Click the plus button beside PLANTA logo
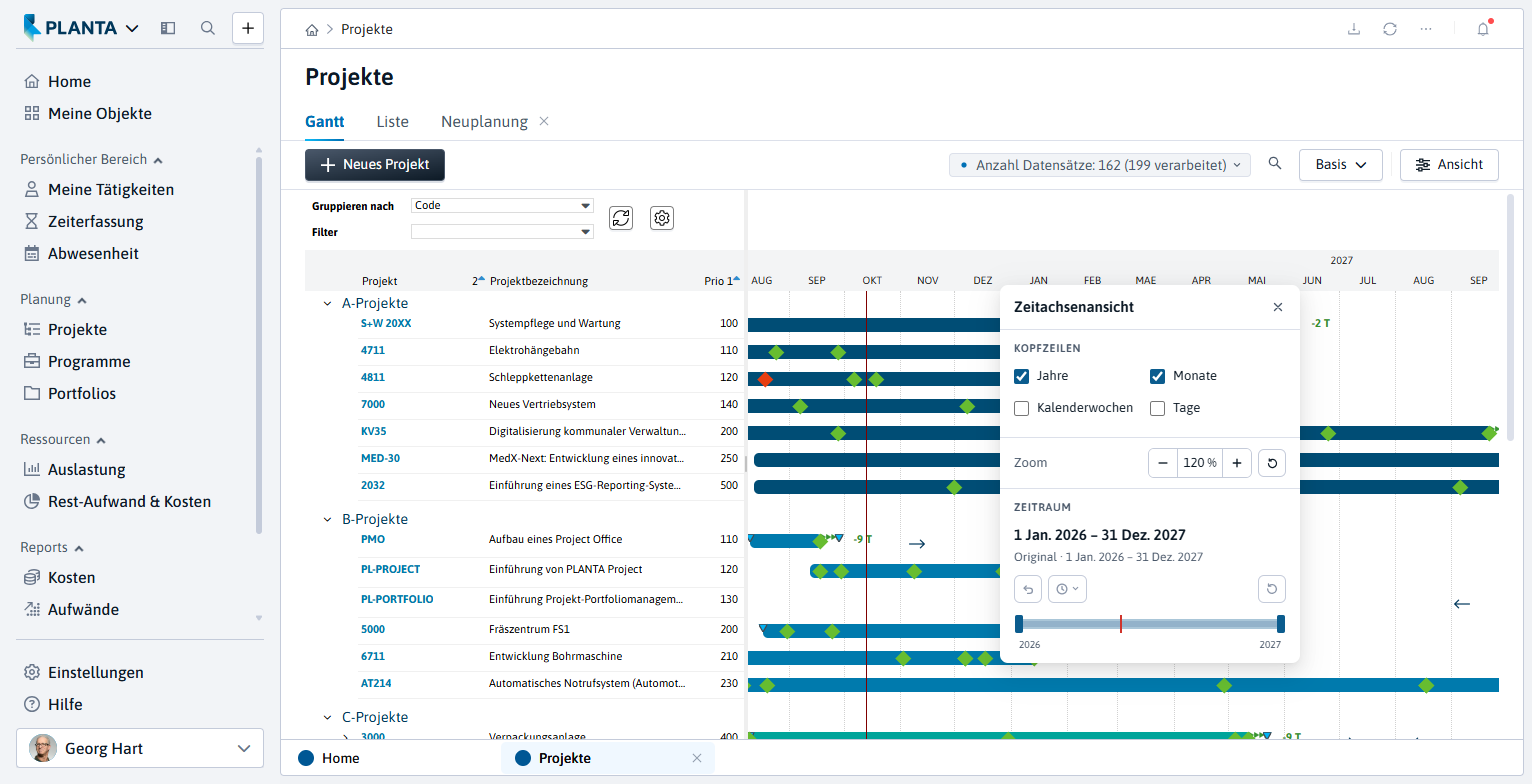 (248, 28)
